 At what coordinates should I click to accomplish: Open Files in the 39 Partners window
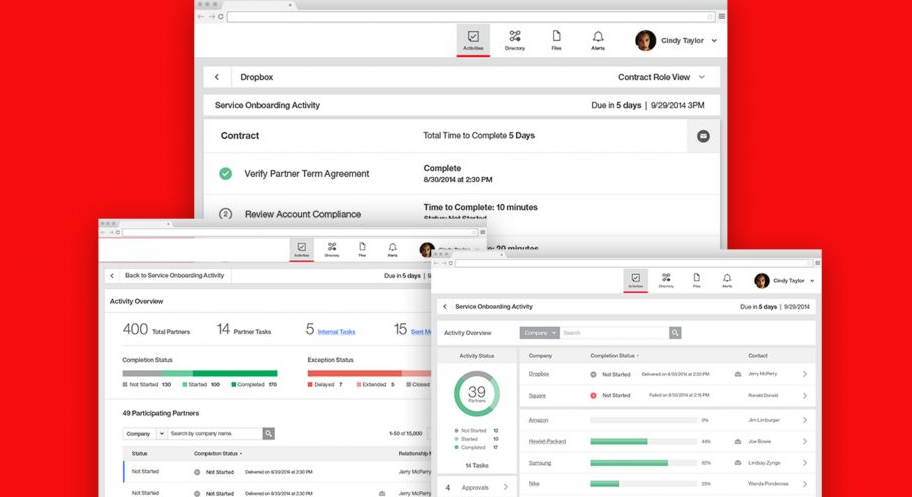click(x=697, y=280)
